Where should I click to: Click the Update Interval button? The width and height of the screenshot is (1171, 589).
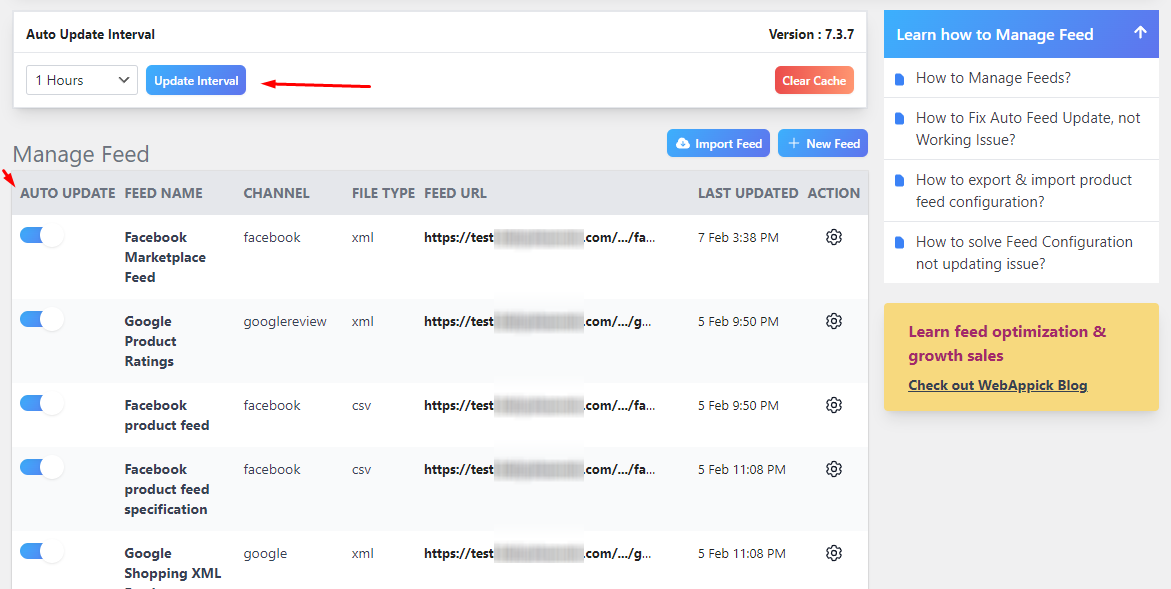coord(195,80)
